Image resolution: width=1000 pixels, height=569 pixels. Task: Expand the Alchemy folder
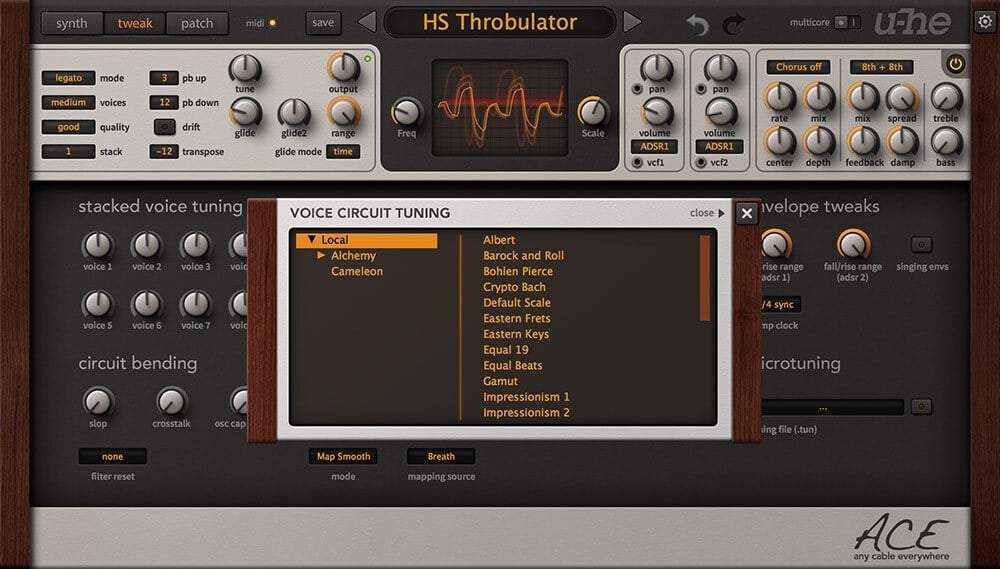[x=321, y=255]
